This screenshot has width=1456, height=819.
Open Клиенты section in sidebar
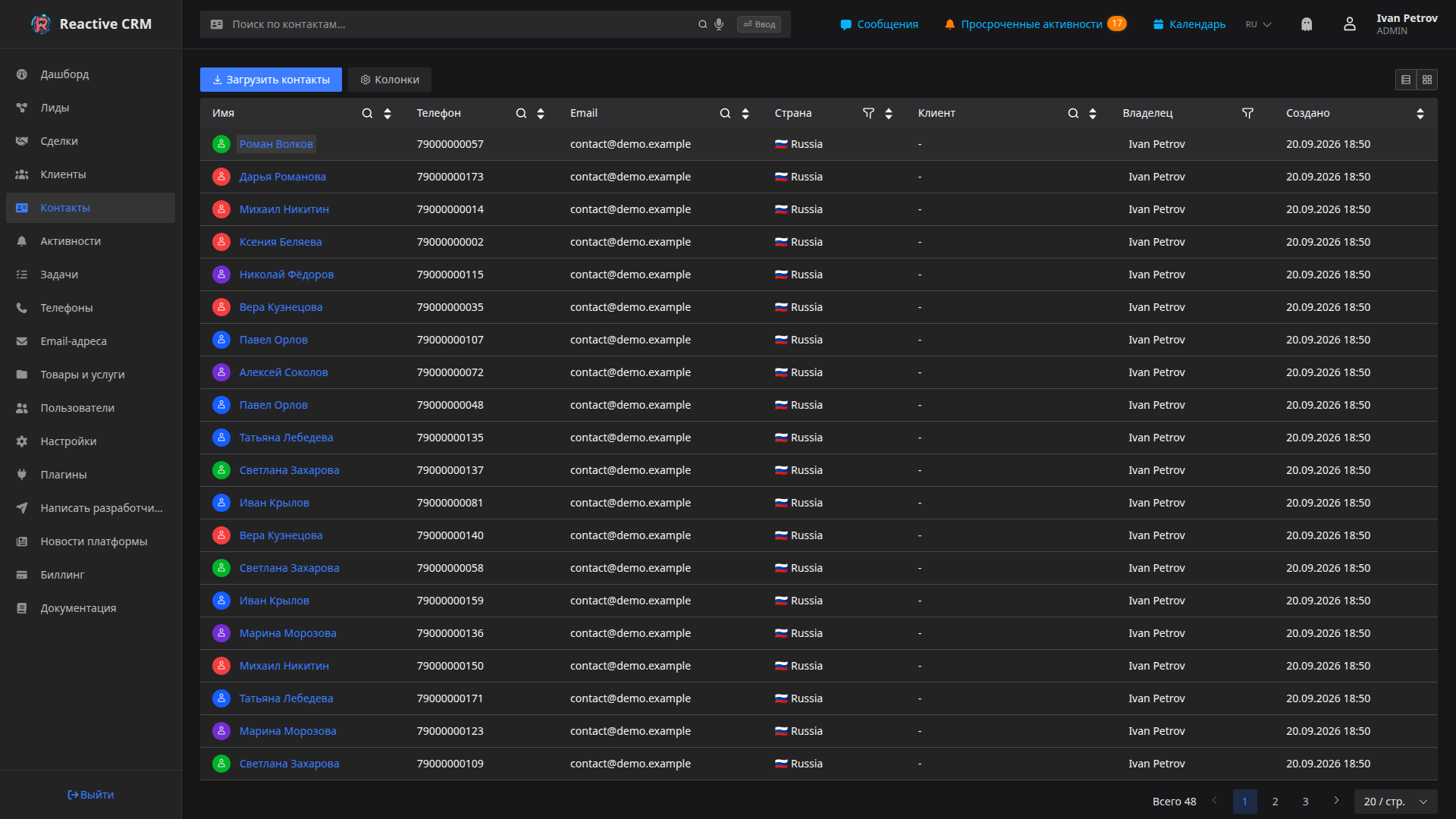point(90,174)
